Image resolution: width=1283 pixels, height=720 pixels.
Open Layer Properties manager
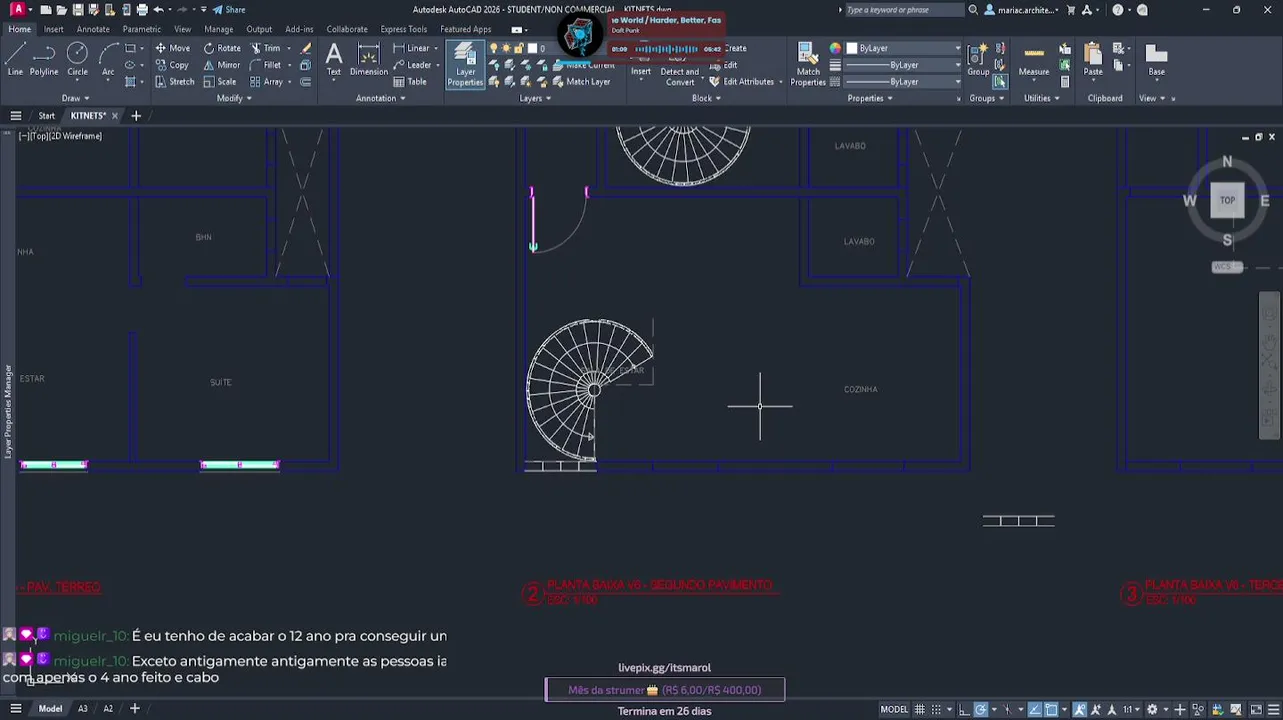[x=465, y=64]
